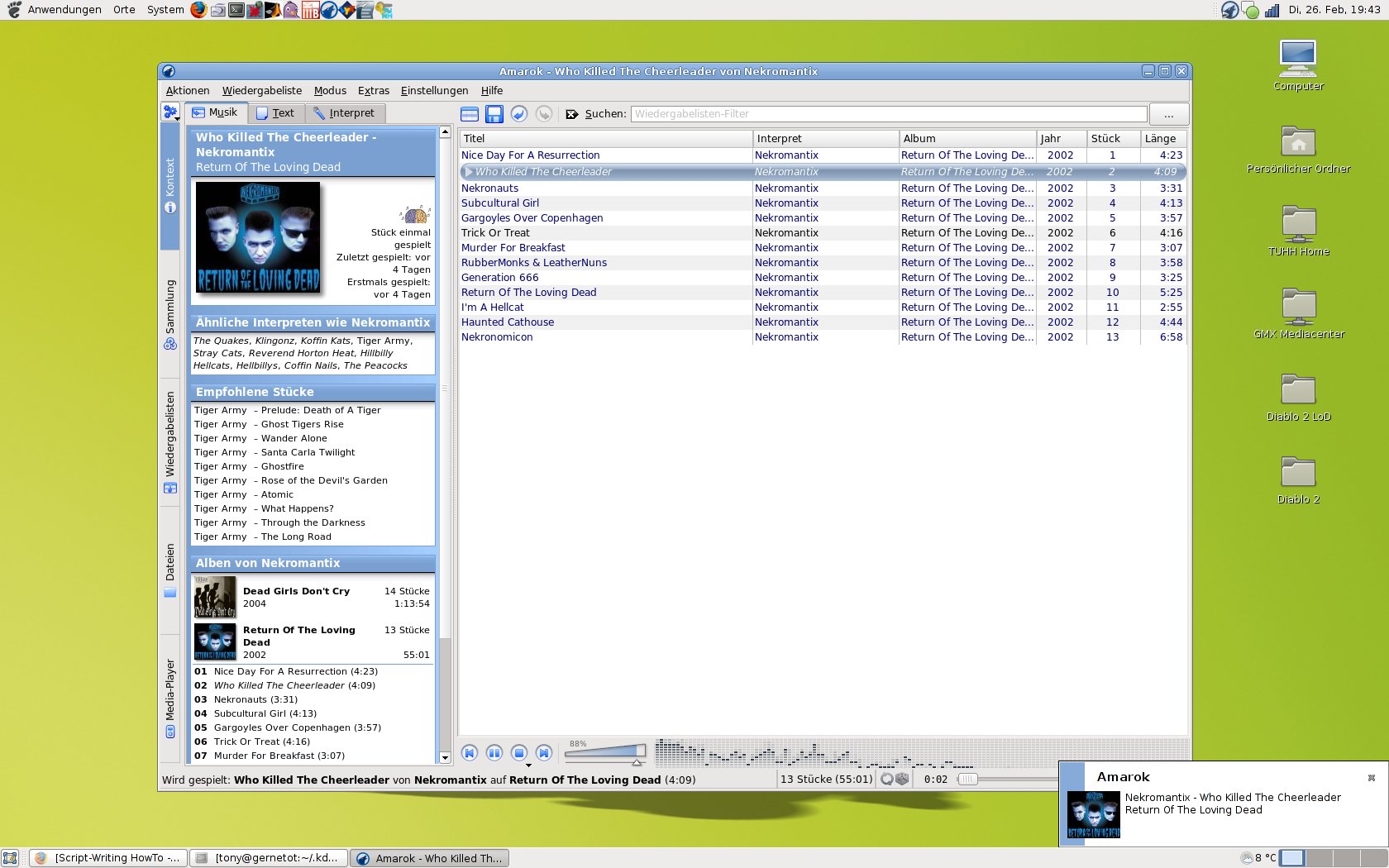
Task: Switch to Script-Writing HowTo taskbar window
Action: [x=108, y=858]
